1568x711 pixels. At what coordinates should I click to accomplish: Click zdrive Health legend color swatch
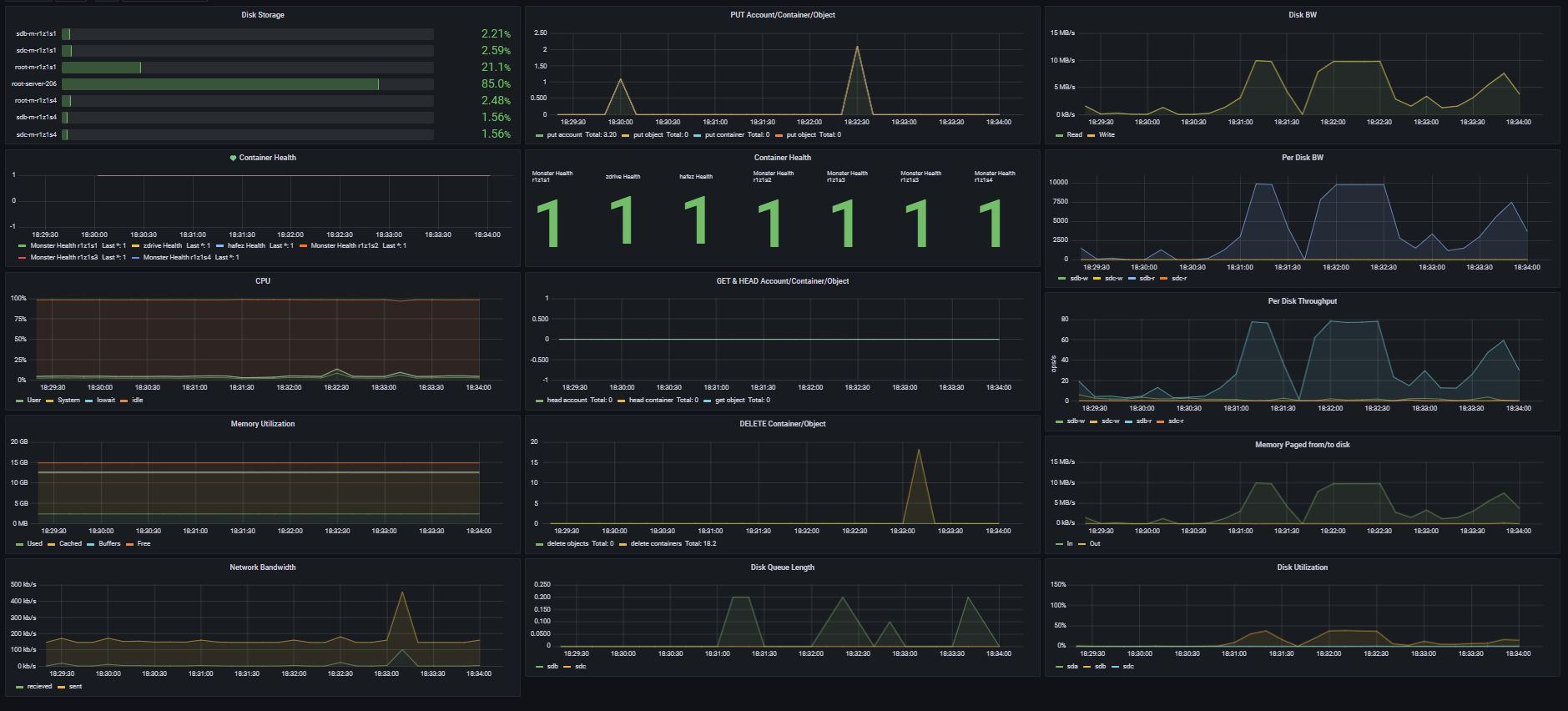pos(135,246)
